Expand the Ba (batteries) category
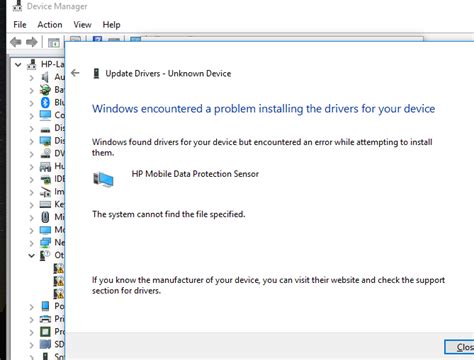 click(x=31, y=90)
